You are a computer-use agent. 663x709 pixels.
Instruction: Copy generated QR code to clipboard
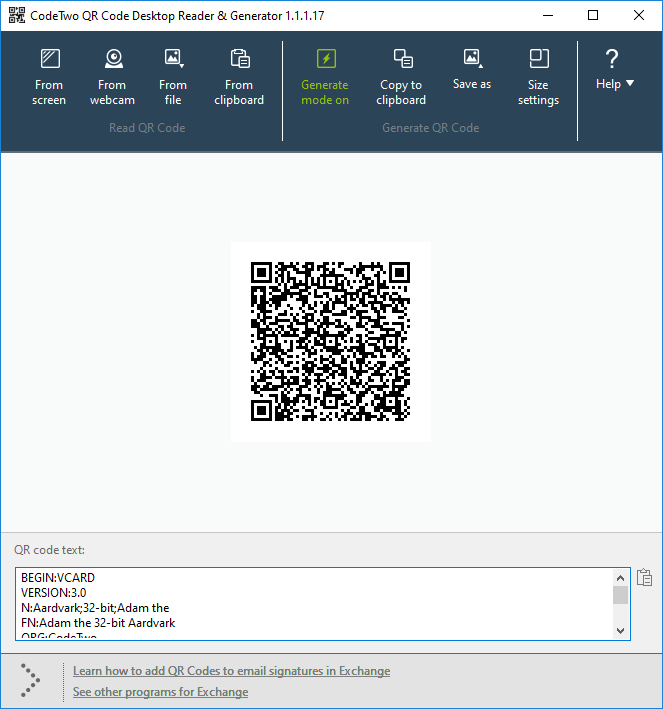pyautogui.click(x=401, y=77)
